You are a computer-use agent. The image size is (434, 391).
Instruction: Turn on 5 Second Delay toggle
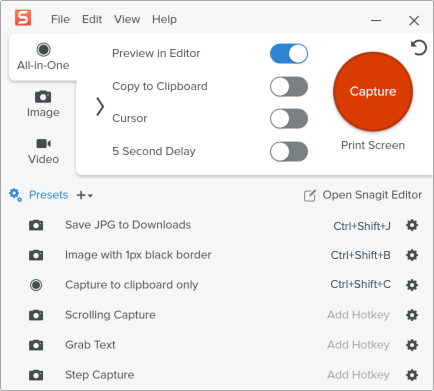click(x=289, y=152)
